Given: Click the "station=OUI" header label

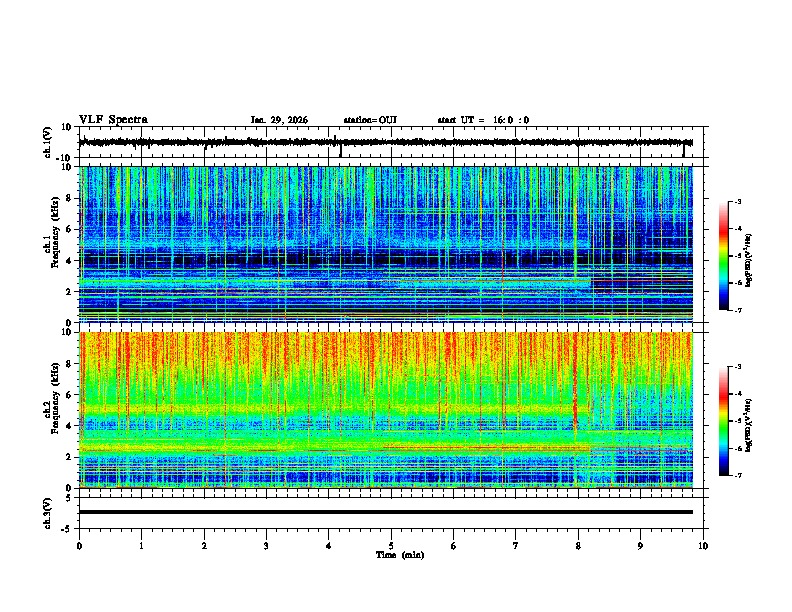Looking at the screenshot, I should [370, 120].
